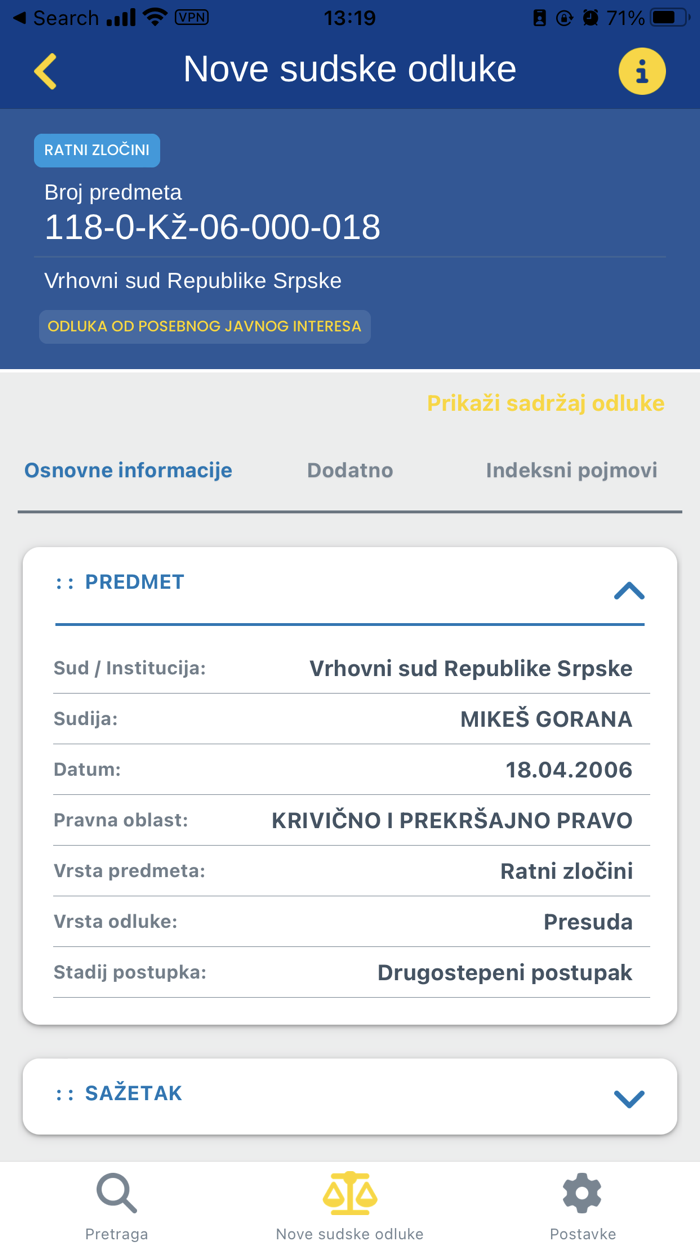700x1244 pixels.
Task: Tap the VPN indicator in the status bar
Action: pos(190,17)
